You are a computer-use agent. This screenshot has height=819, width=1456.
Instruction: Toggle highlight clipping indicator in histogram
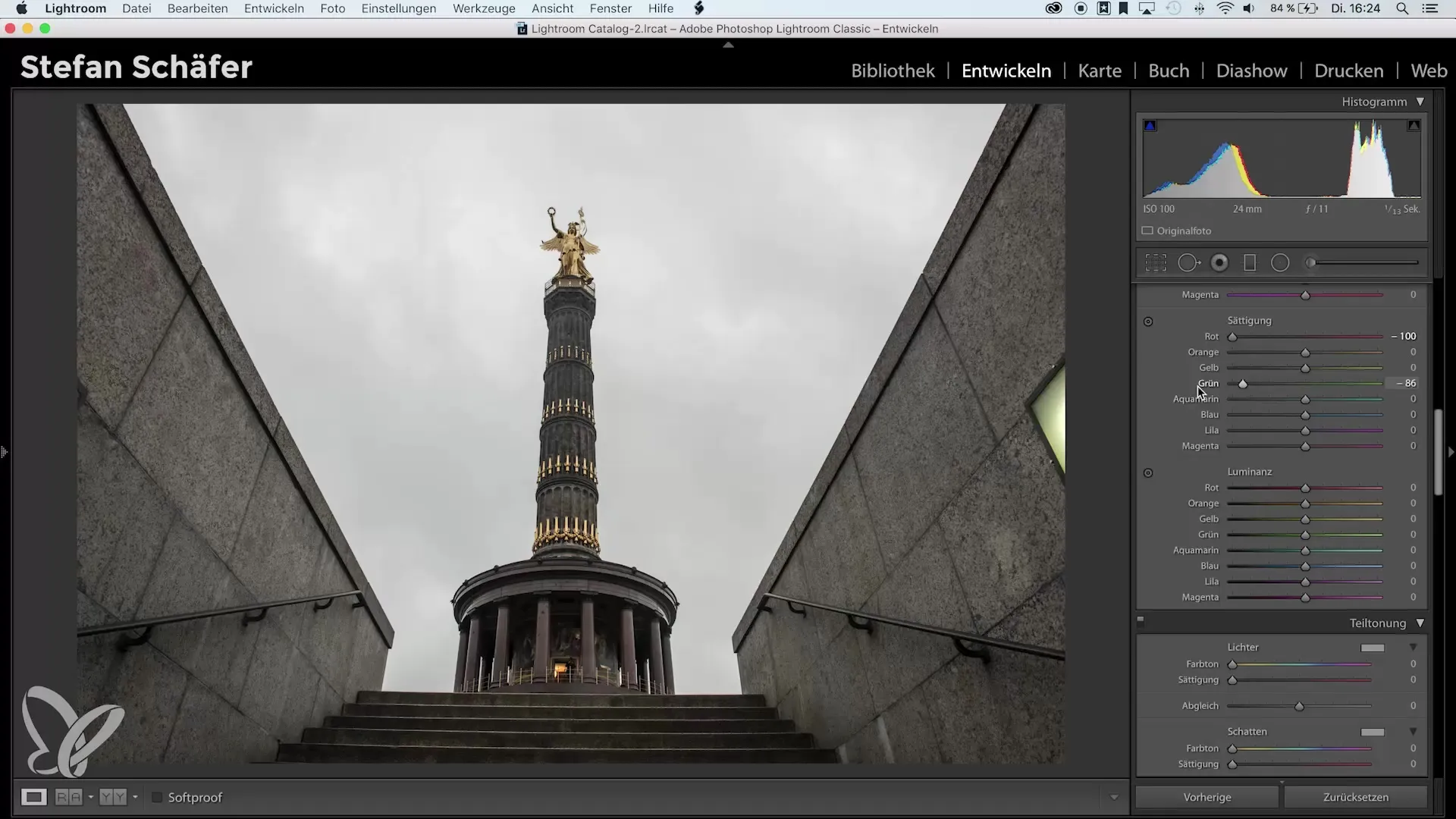[x=1414, y=126]
